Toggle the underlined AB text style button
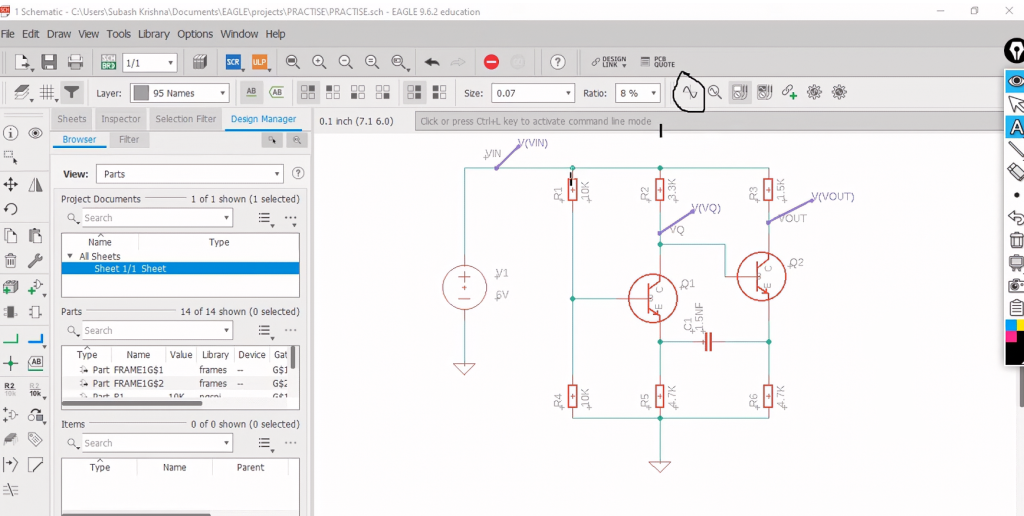This screenshot has width=1024, height=516. click(251, 92)
